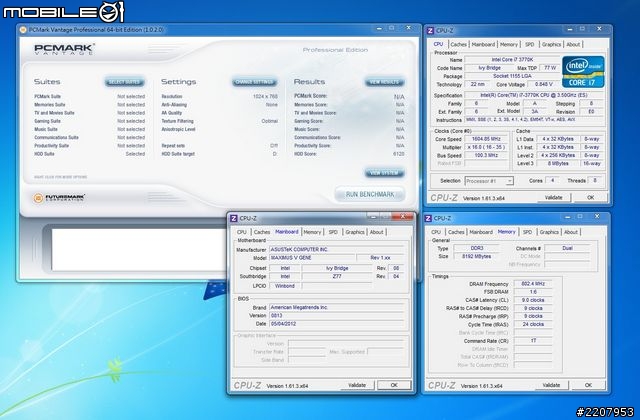Screen dimensions: 640x420
Task: Open Mainboard tab in top-right CPU-Z window
Action: pos(483,44)
